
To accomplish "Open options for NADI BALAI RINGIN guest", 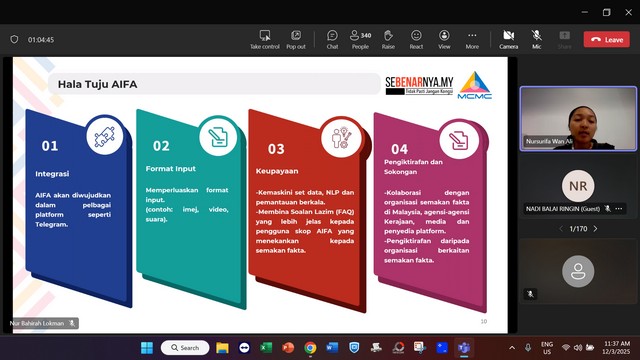I will pos(619,209).
